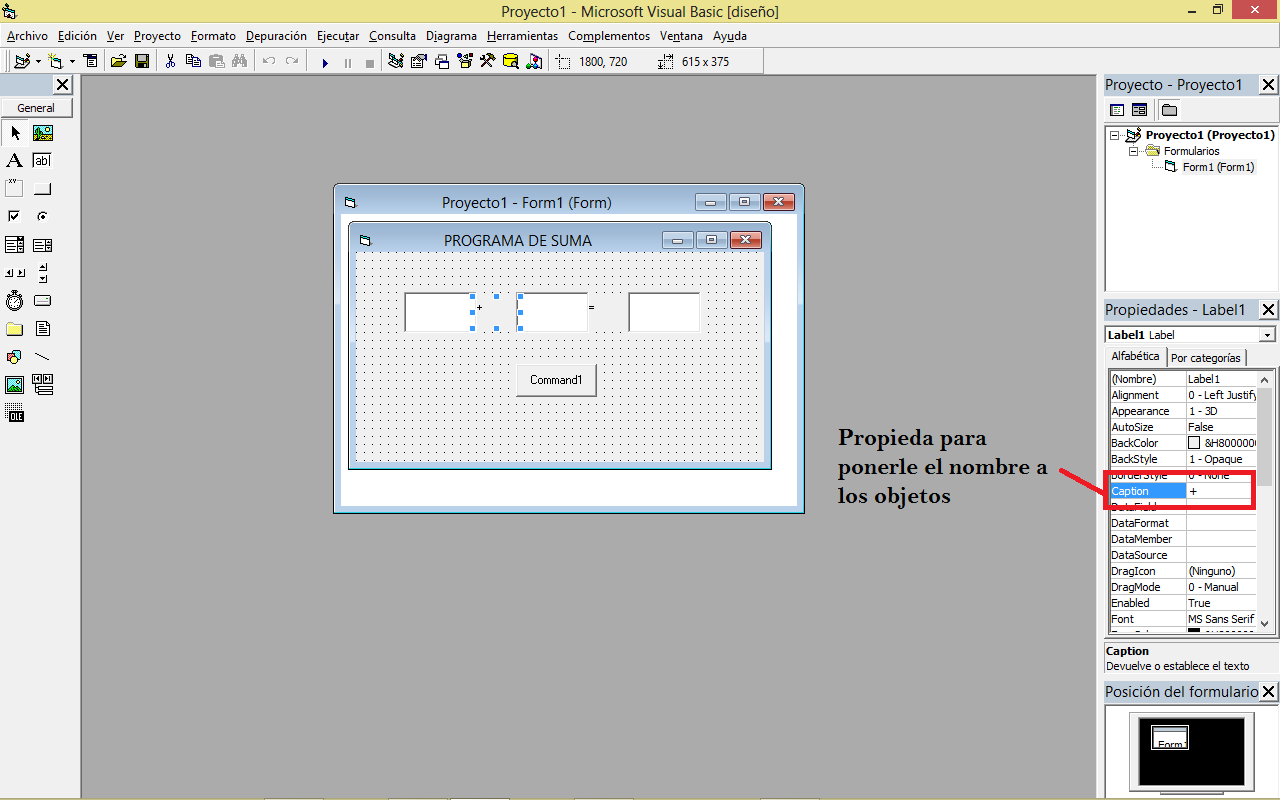
Task: Click the Command1 button on the form
Action: (x=555, y=379)
